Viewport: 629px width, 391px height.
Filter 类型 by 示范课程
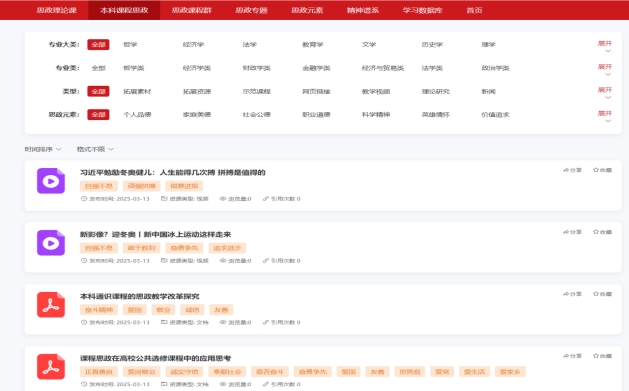(x=256, y=91)
